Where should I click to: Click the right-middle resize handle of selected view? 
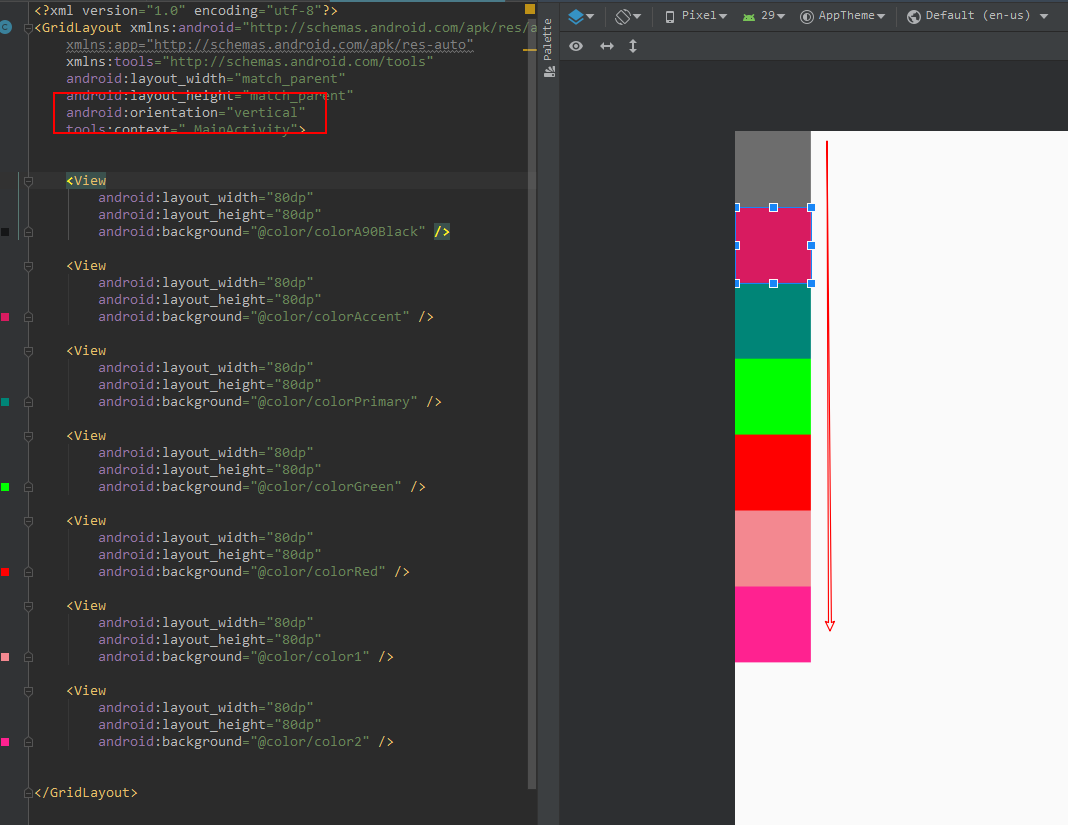[x=811, y=245]
